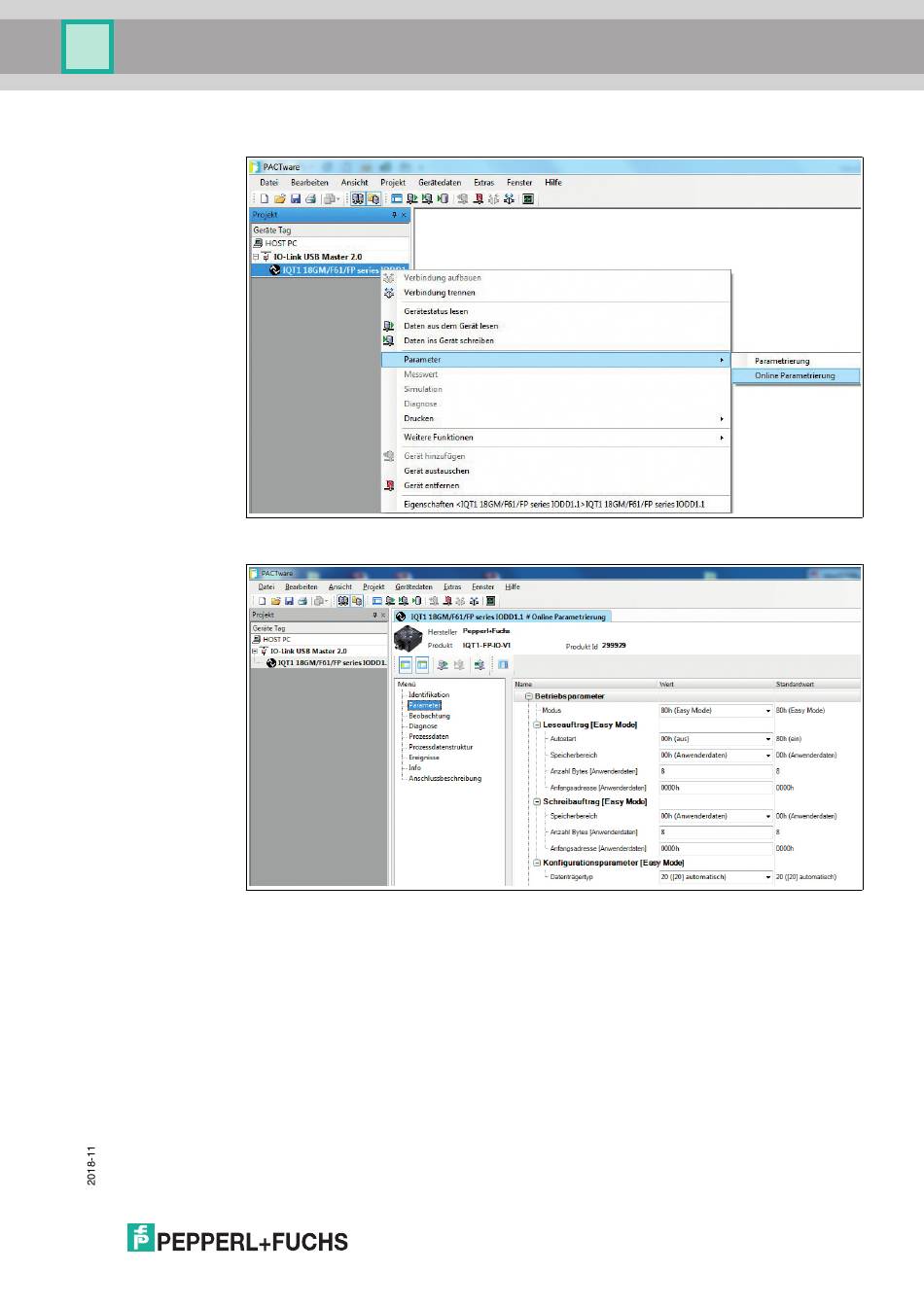Click blue info icon in device parameter toolbar
Viewport: 924px width, 1307px height.
click(x=503, y=665)
